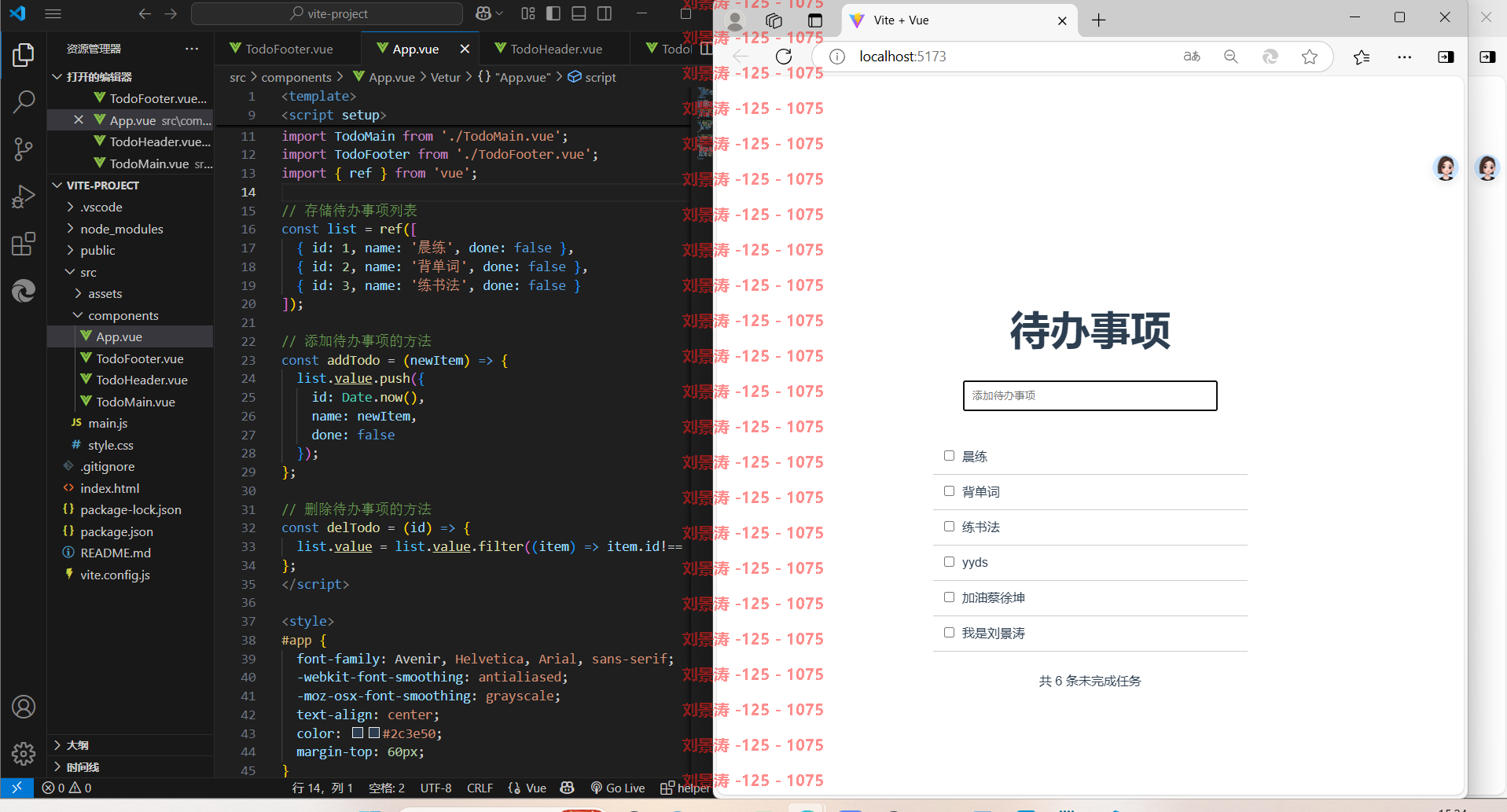
Task: Open zoom icon in browser address bar
Action: click(1231, 57)
